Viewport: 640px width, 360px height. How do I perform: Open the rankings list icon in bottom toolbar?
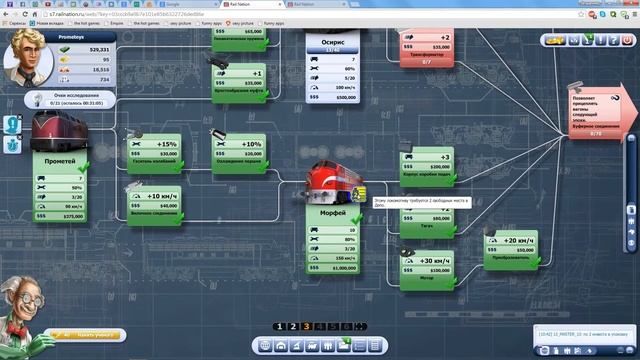tap(359, 346)
